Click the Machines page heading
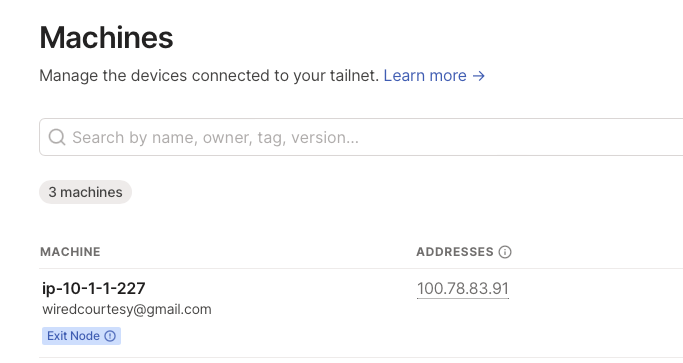The height and width of the screenshot is (363, 683). pos(106,37)
